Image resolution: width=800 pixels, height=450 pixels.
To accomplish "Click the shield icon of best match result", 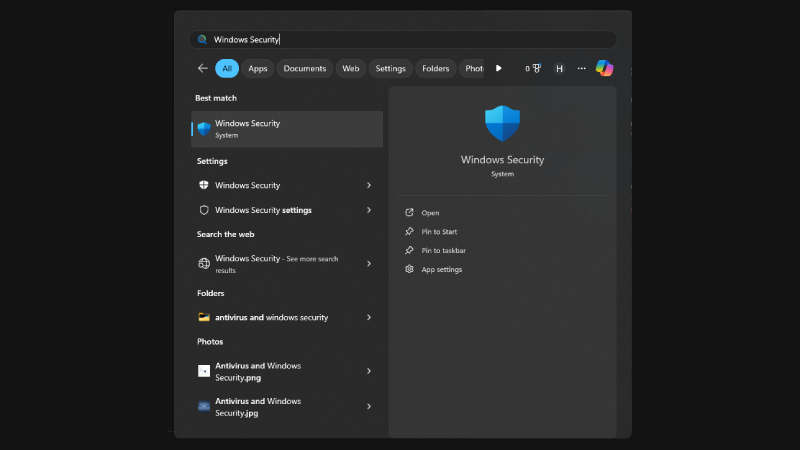I will tap(204, 129).
